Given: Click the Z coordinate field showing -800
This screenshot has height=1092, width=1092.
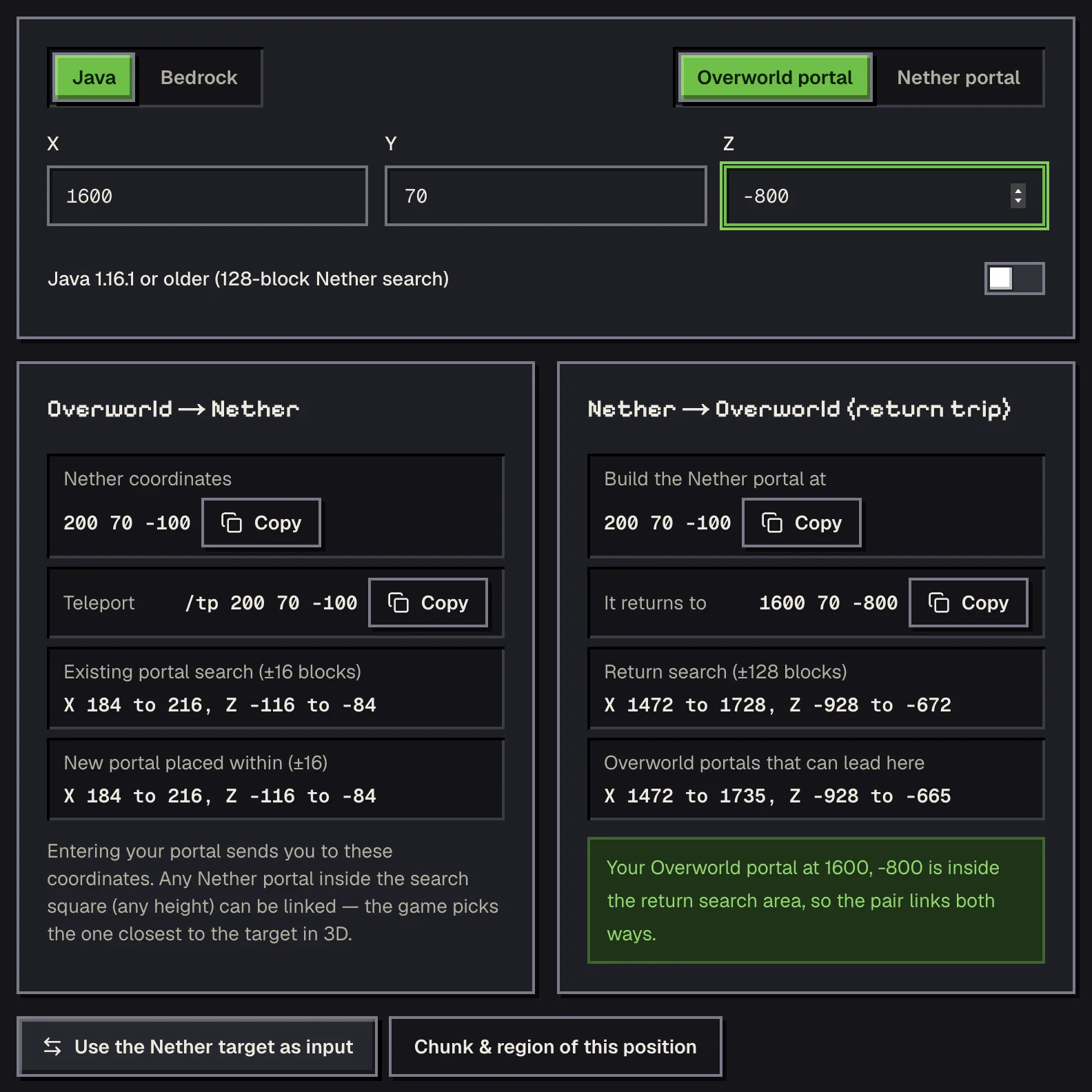Looking at the screenshot, I should [x=884, y=196].
